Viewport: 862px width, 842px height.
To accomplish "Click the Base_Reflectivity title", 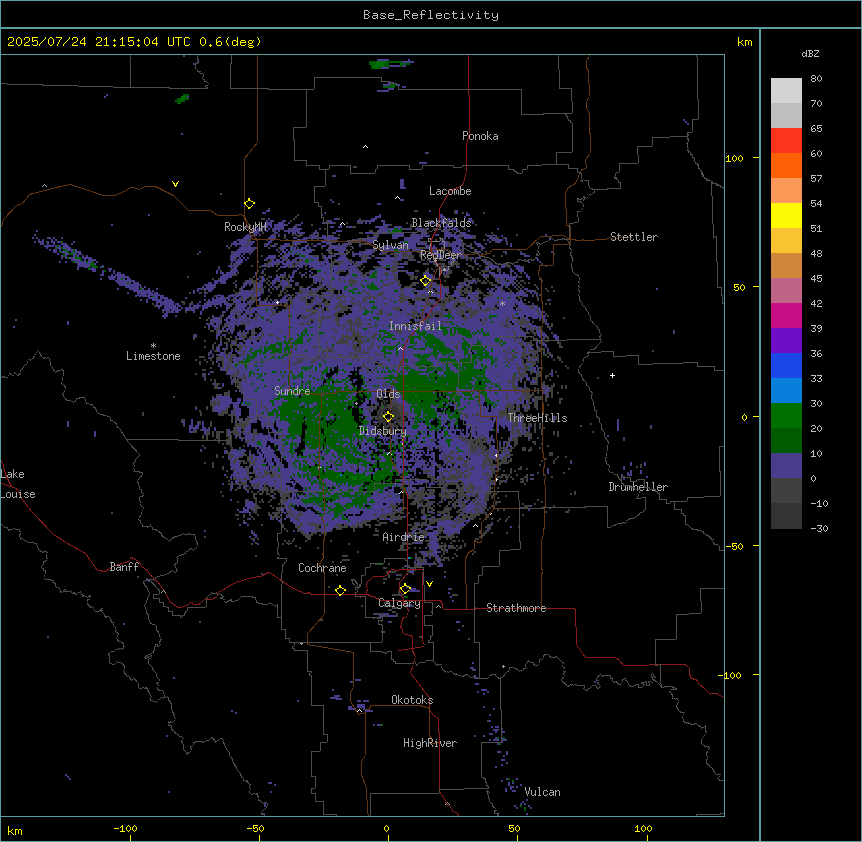I will point(431,15).
